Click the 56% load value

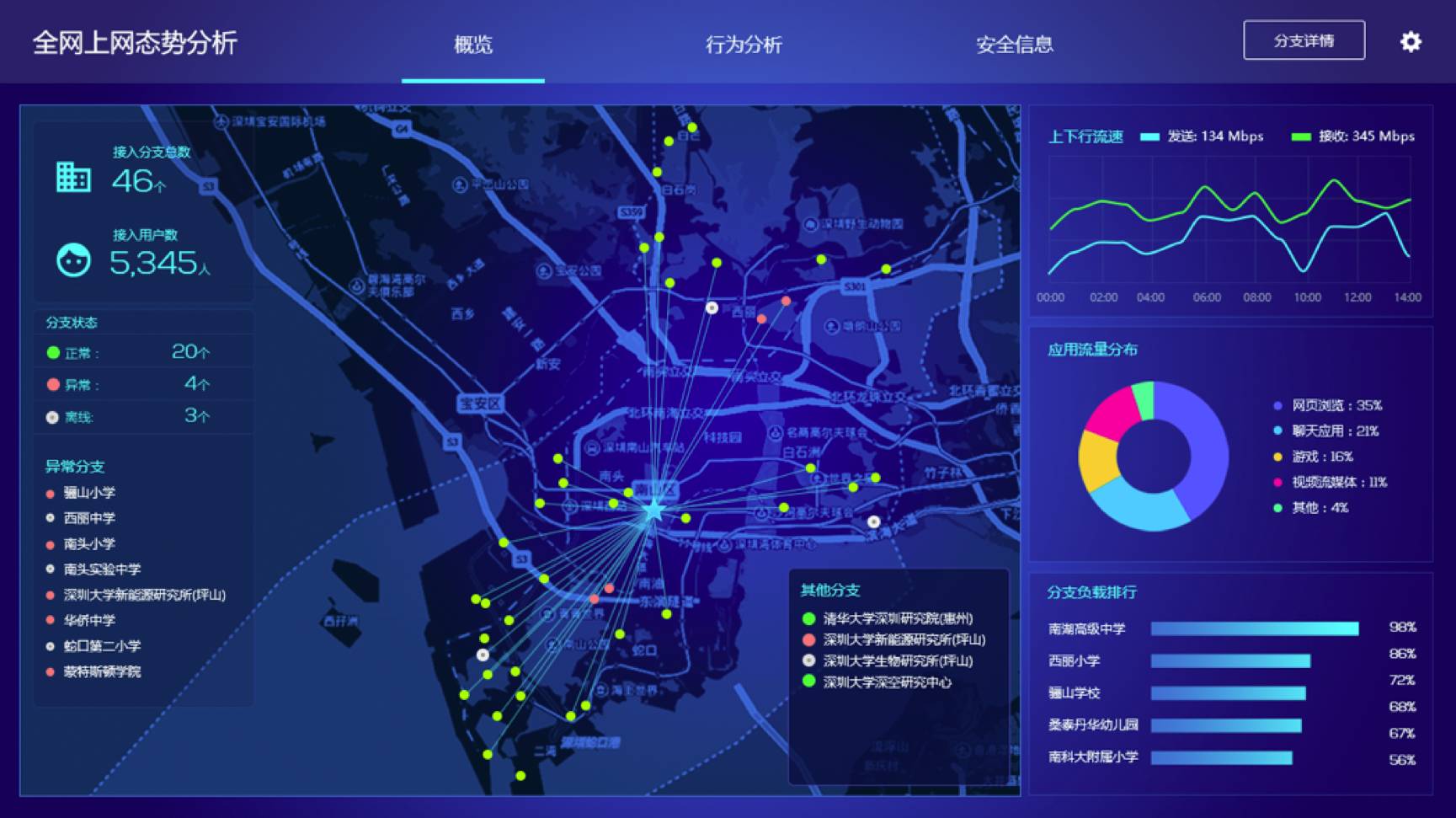coord(1402,760)
